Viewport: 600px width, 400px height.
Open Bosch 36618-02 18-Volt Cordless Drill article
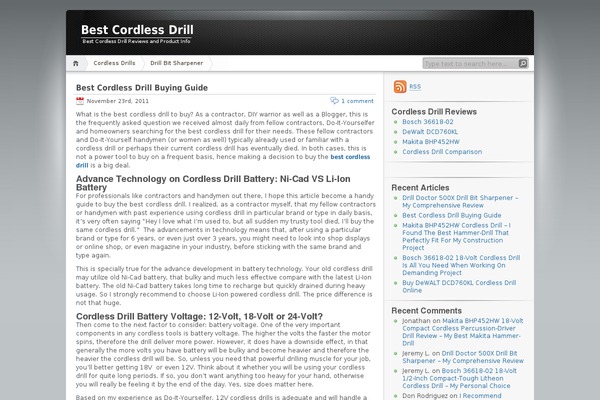(x=461, y=265)
